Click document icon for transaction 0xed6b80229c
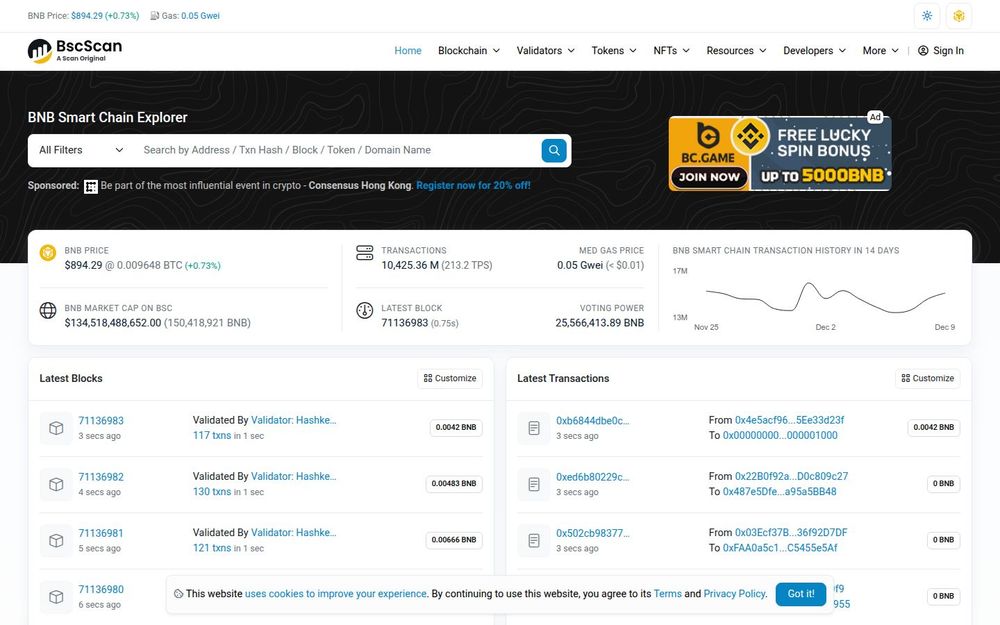This screenshot has width=1000, height=625. click(534, 484)
